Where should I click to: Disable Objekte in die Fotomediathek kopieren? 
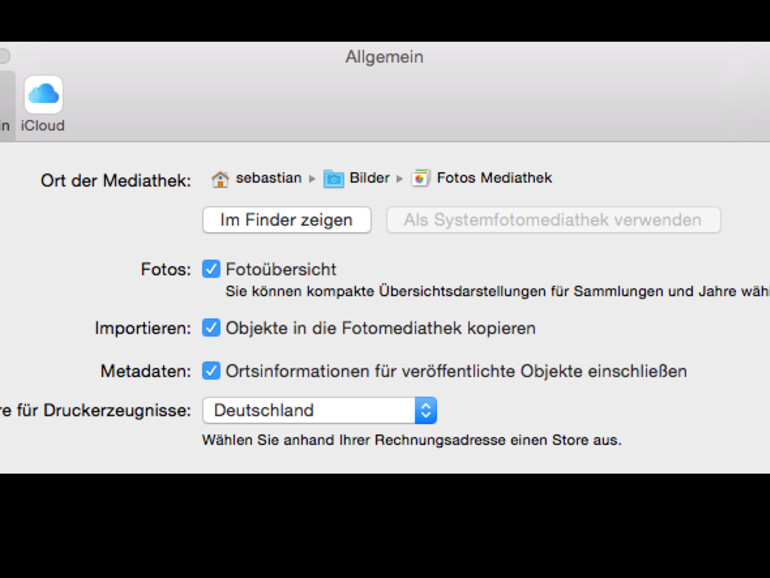(211, 328)
